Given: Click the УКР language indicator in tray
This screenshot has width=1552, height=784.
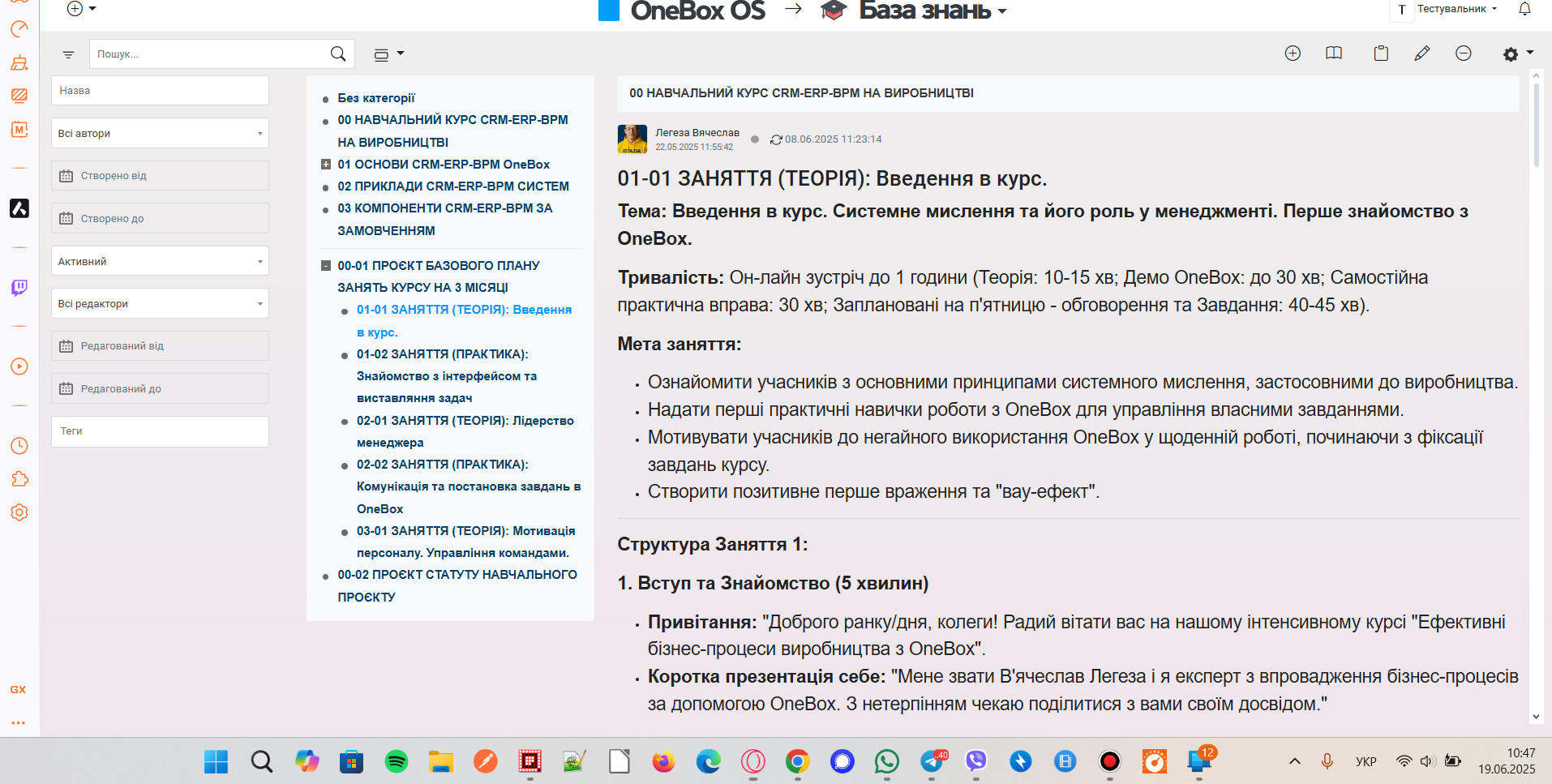Looking at the screenshot, I should [x=1366, y=761].
